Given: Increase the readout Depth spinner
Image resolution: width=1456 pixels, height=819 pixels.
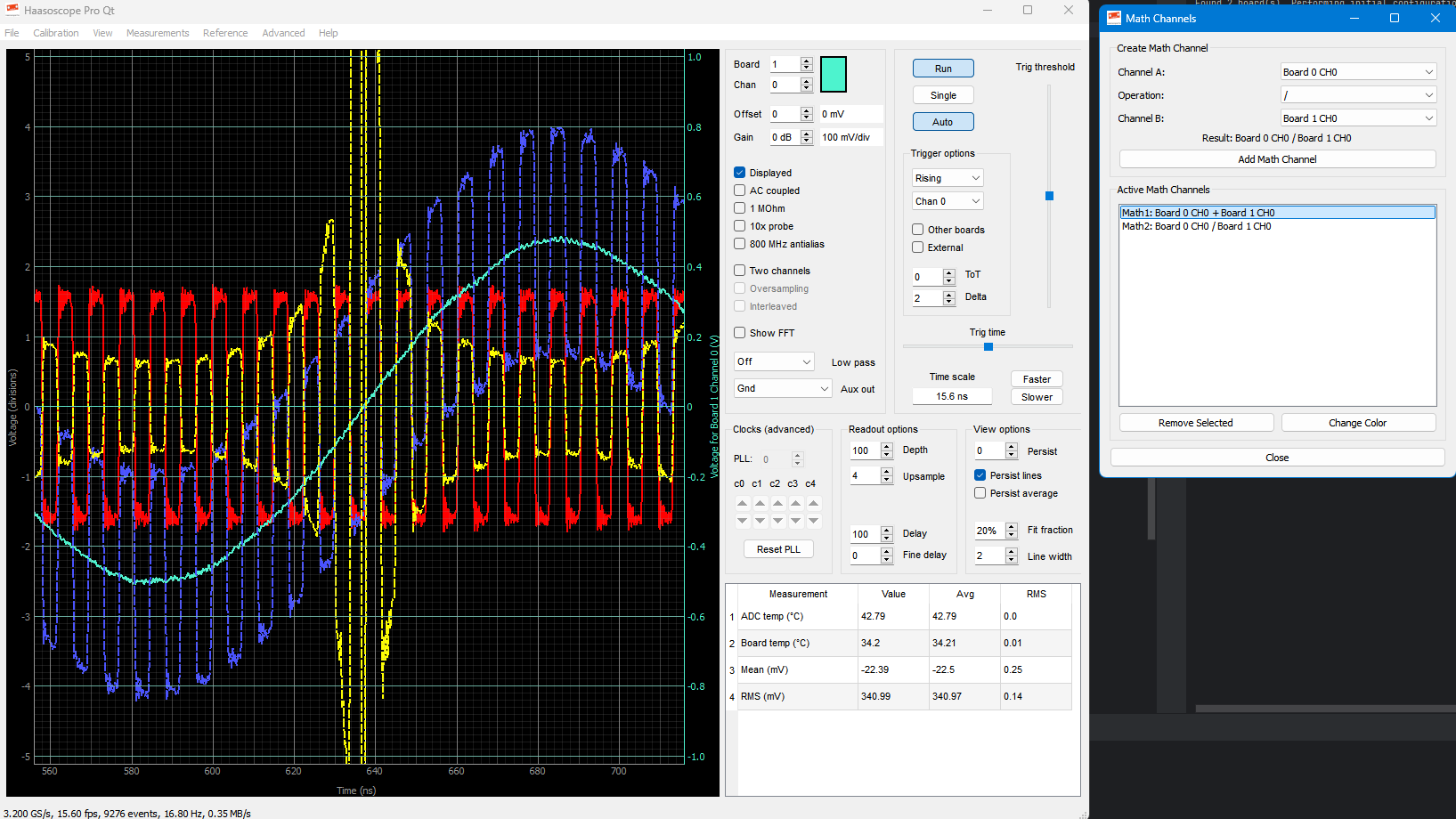Looking at the screenshot, I should click(886, 447).
